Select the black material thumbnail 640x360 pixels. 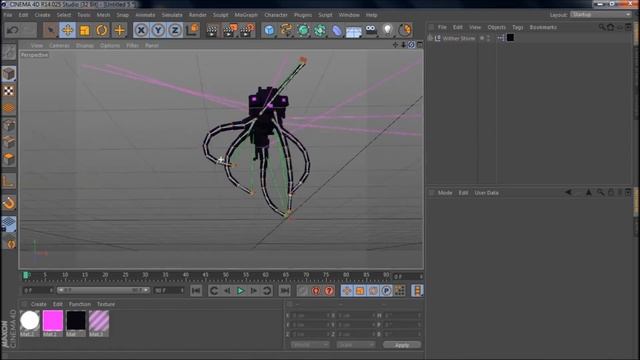(x=76, y=320)
